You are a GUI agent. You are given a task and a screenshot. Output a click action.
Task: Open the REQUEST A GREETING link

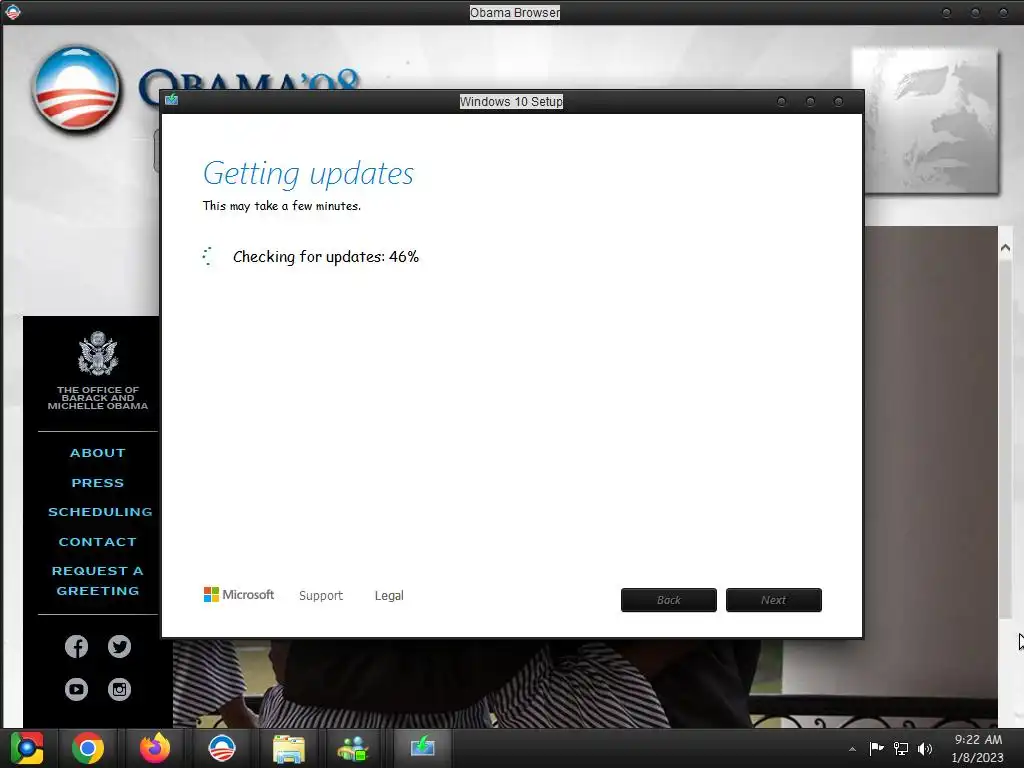pyautogui.click(x=98, y=581)
